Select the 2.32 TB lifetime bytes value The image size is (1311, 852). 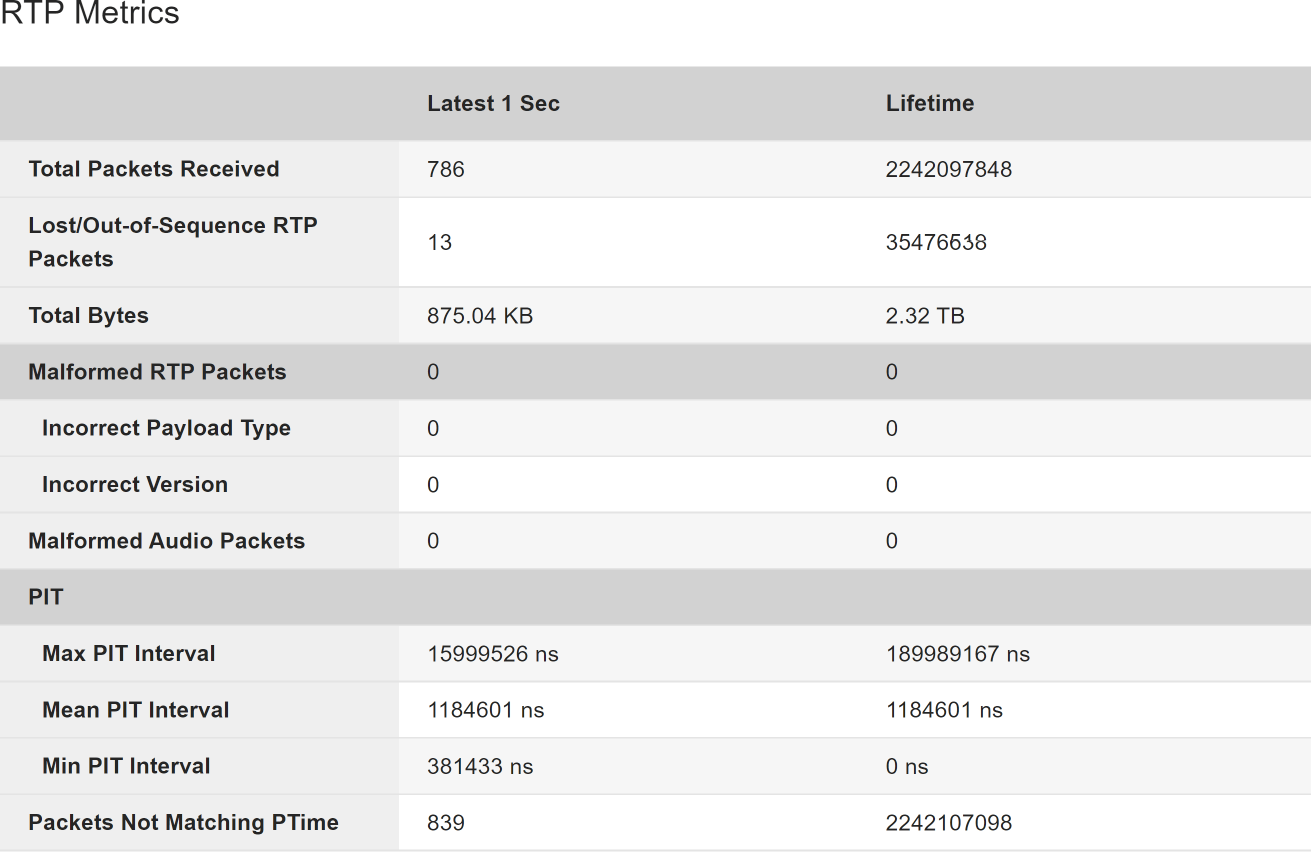[x=925, y=316]
